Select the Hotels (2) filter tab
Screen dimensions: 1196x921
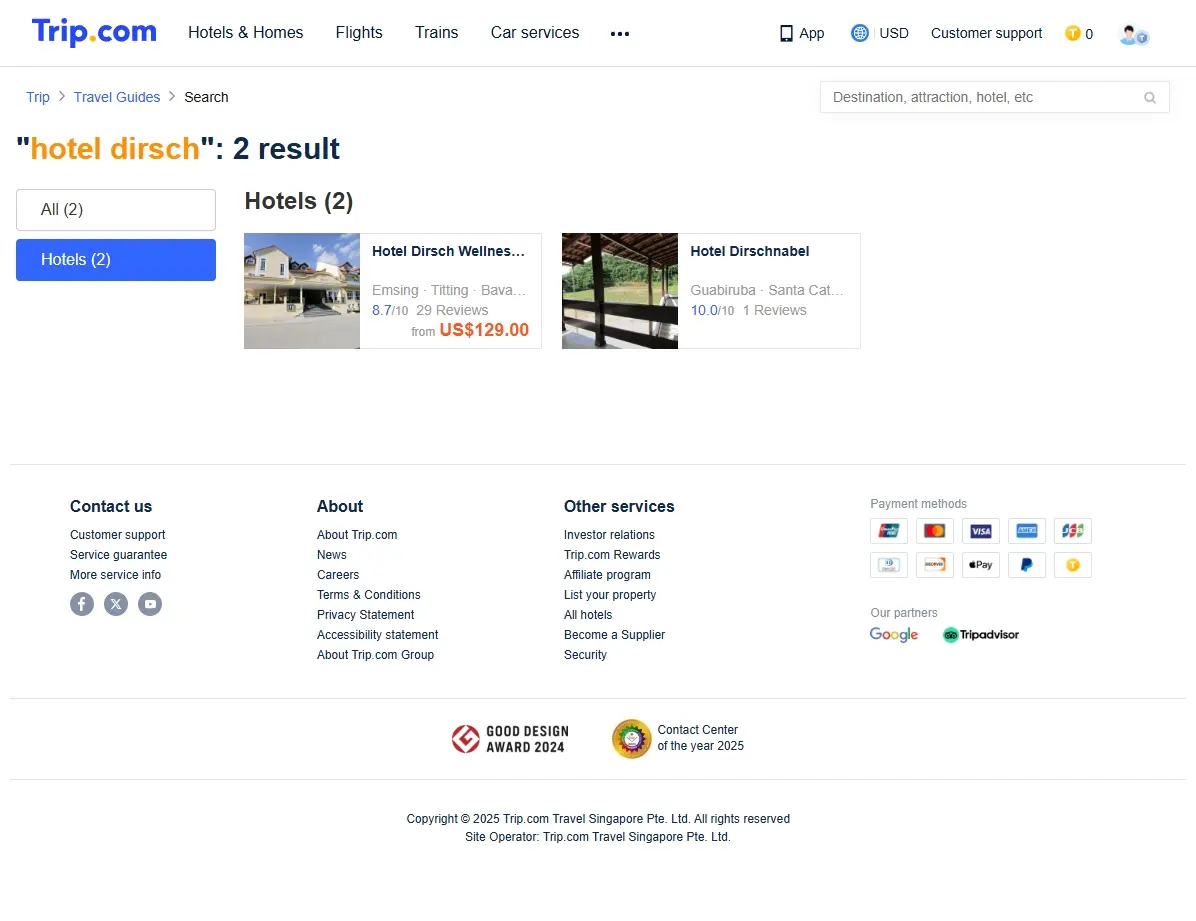coord(116,260)
